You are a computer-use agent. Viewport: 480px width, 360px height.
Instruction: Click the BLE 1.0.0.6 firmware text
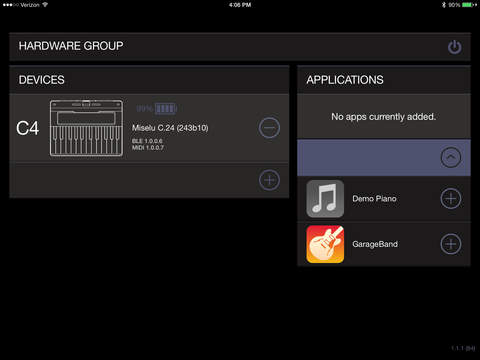[147, 141]
